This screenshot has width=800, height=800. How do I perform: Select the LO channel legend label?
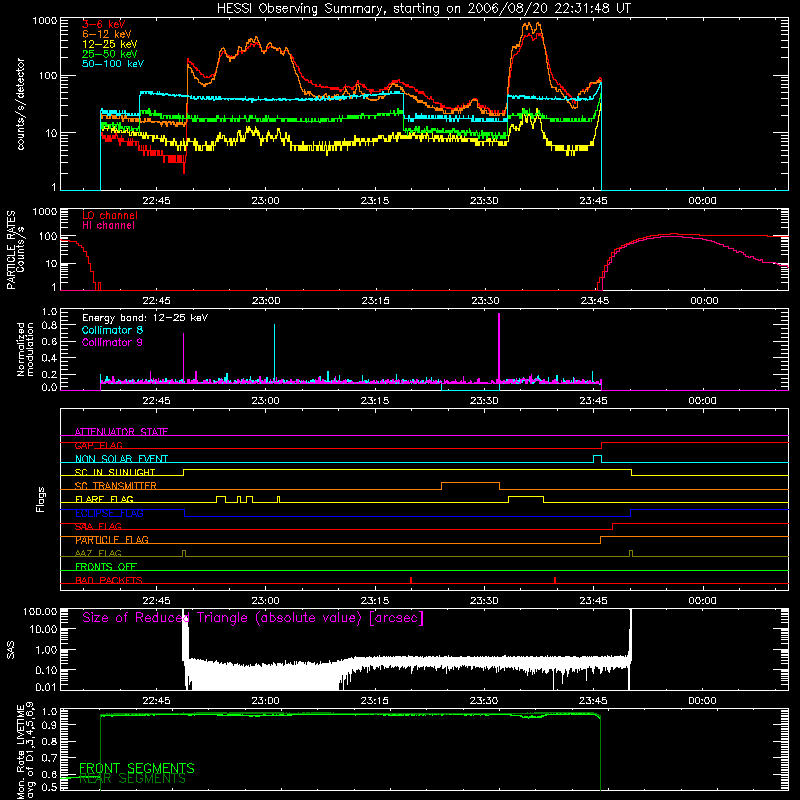(110, 215)
